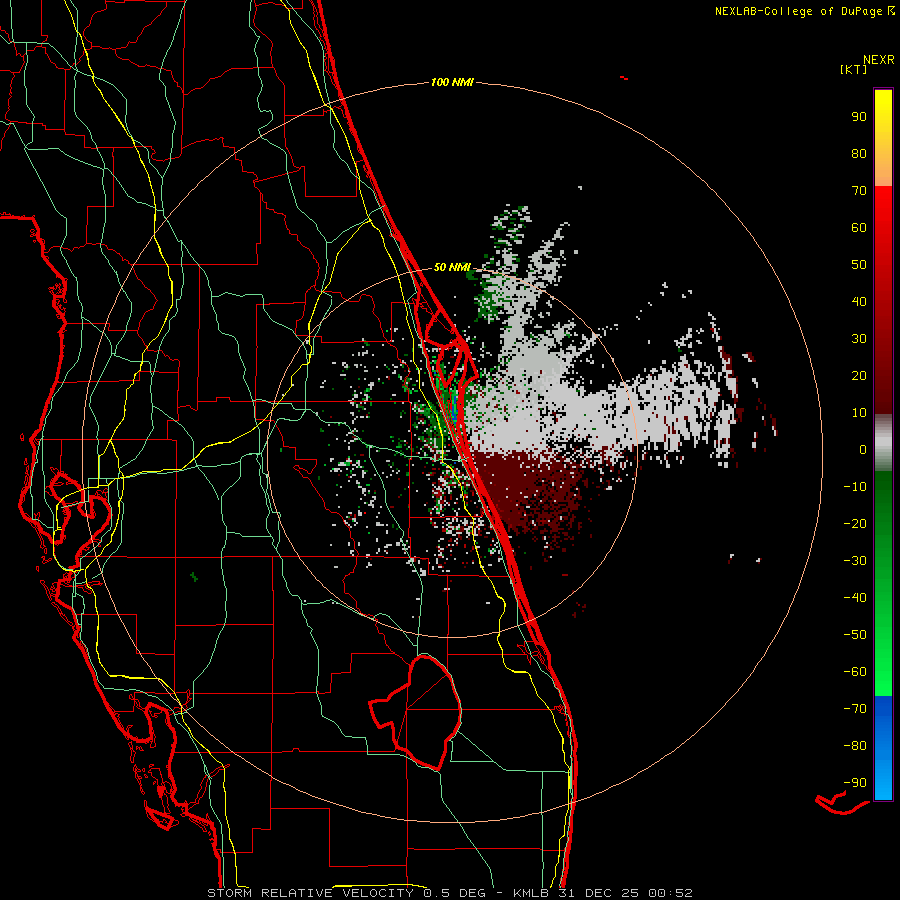Image resolution: width=900 pixels, height=900 pixels.
Task: Click the -70 value on the velocity scale
Action: click(855, 709)
